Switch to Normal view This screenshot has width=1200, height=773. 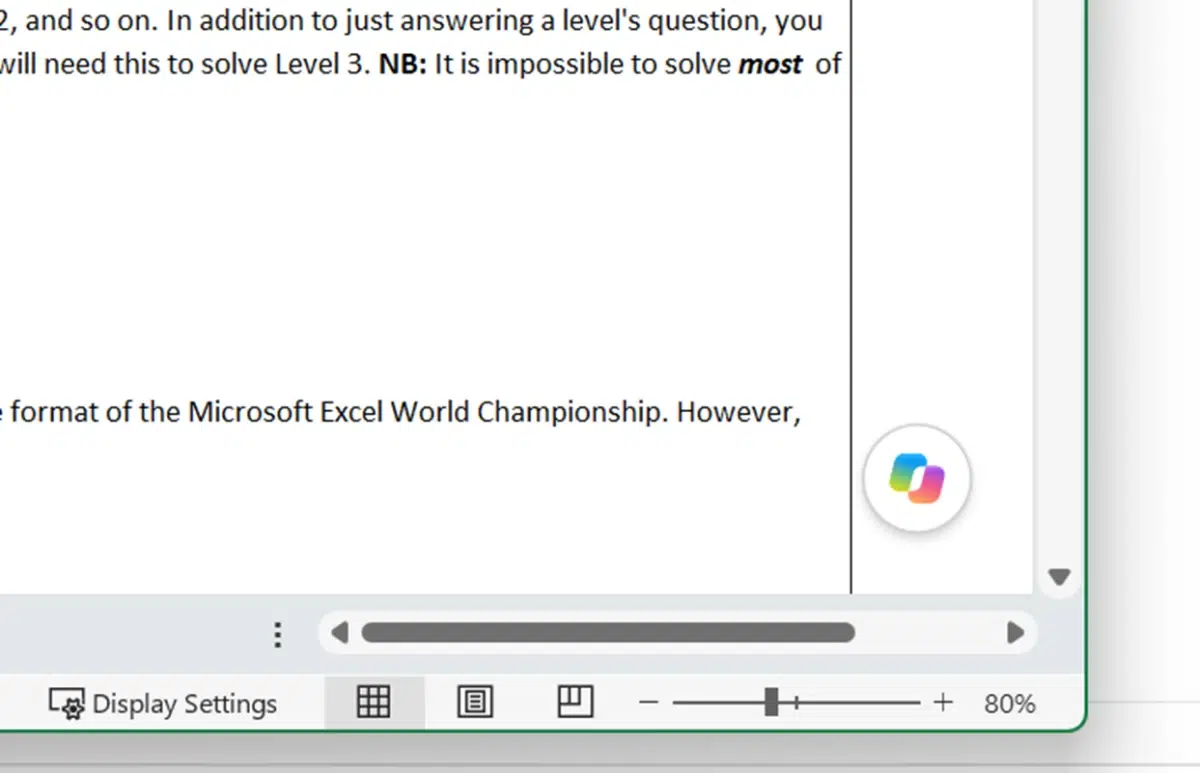[374, 703]
